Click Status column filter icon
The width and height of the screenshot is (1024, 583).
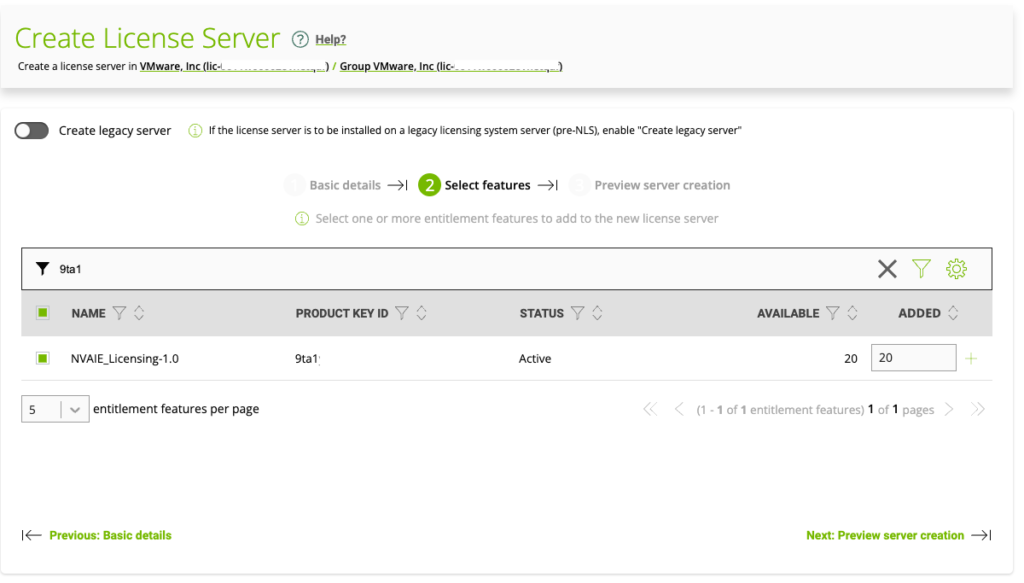pos(577,313)
